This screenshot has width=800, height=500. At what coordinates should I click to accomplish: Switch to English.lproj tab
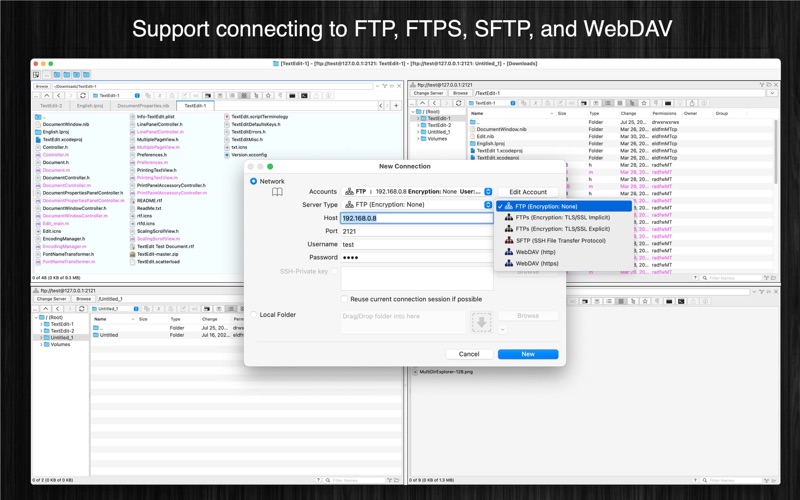point(90,106)
